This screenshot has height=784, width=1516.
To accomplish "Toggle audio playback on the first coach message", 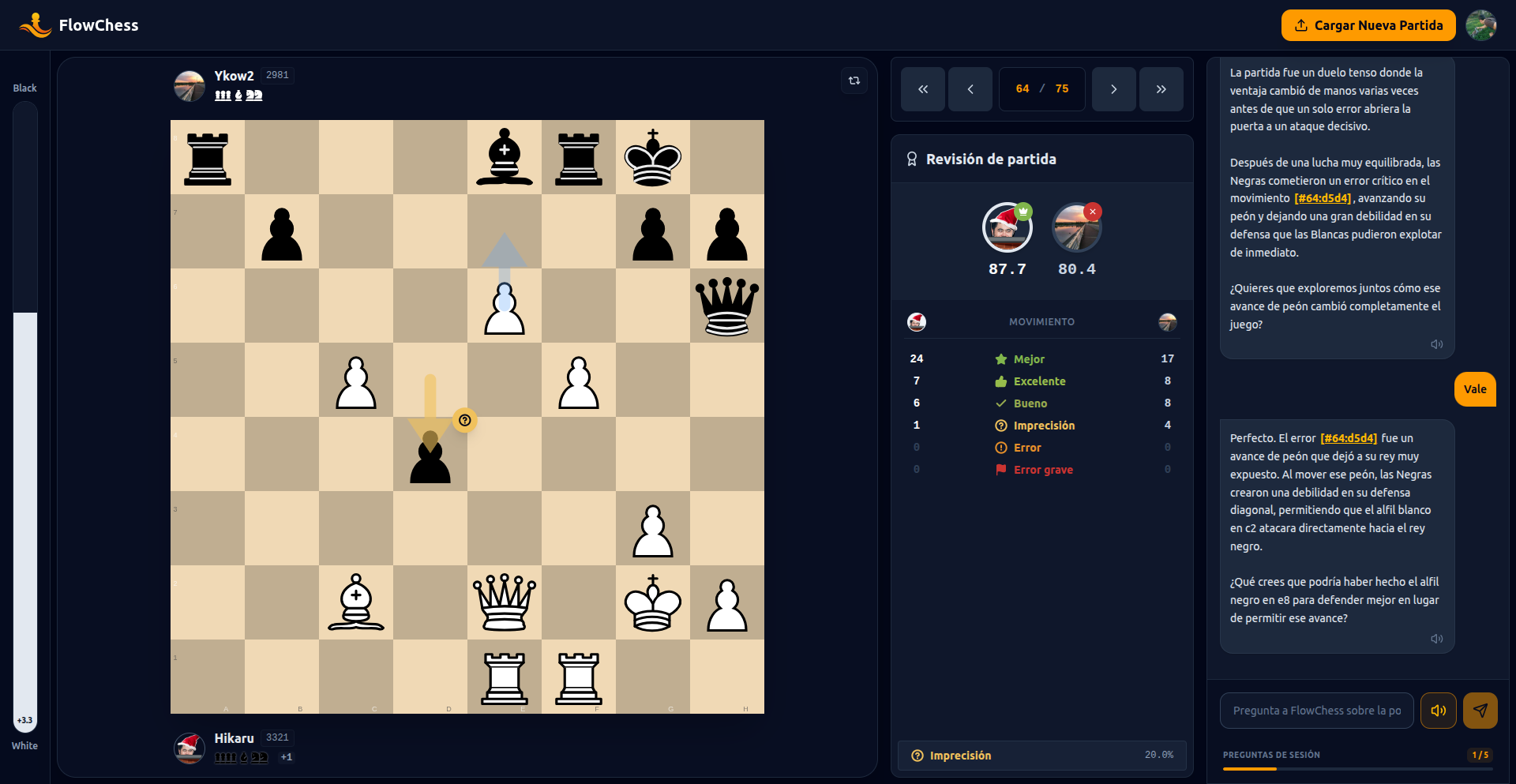I will point(1437,344).
